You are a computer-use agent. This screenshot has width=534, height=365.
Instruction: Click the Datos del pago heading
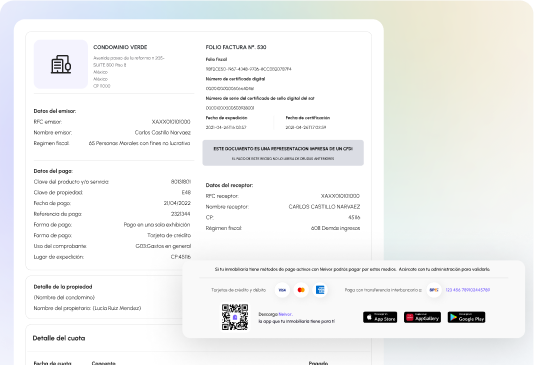tap(53, 171)
